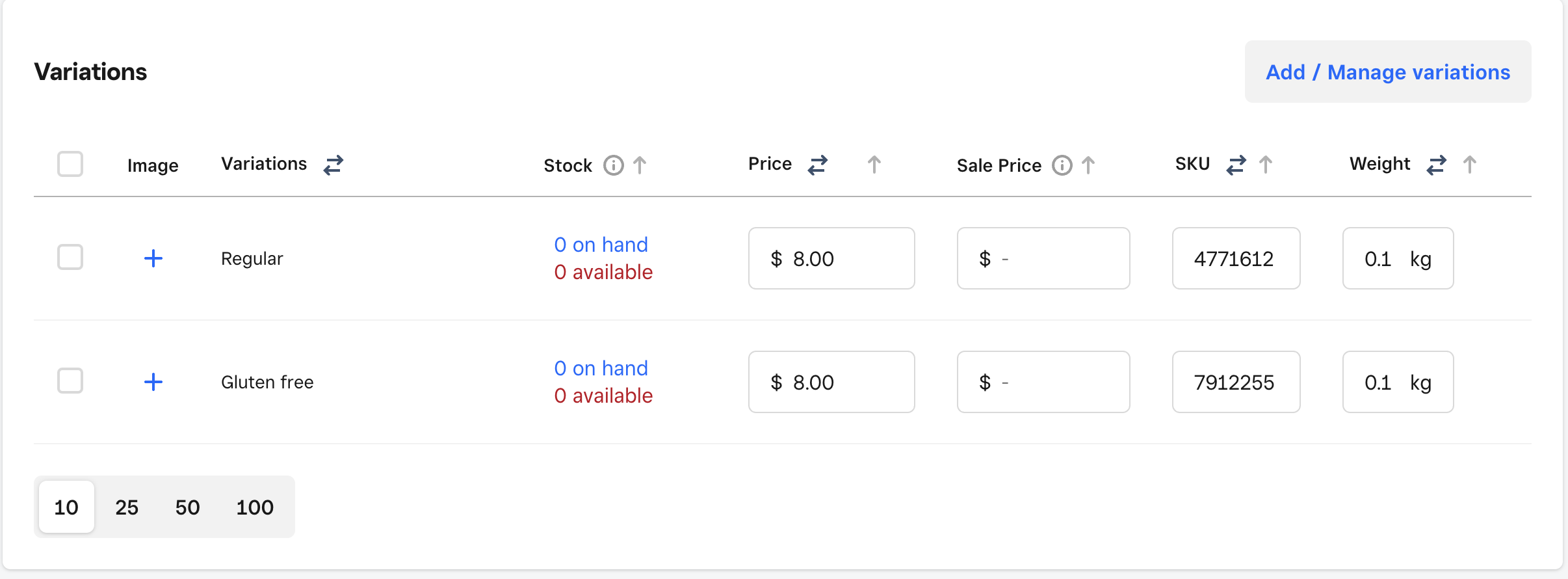Click the Sale Price info circle icon
Screen dimensions: 1568x579
pos(1062,165)
